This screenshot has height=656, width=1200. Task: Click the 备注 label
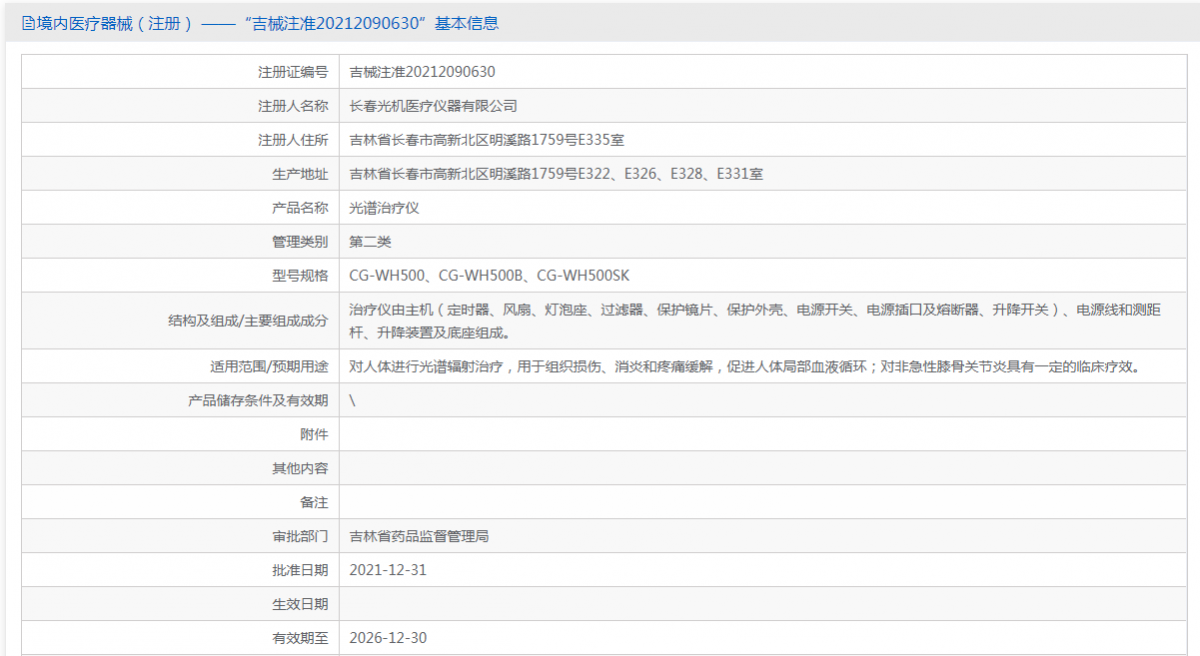click(x=314, y=502)
